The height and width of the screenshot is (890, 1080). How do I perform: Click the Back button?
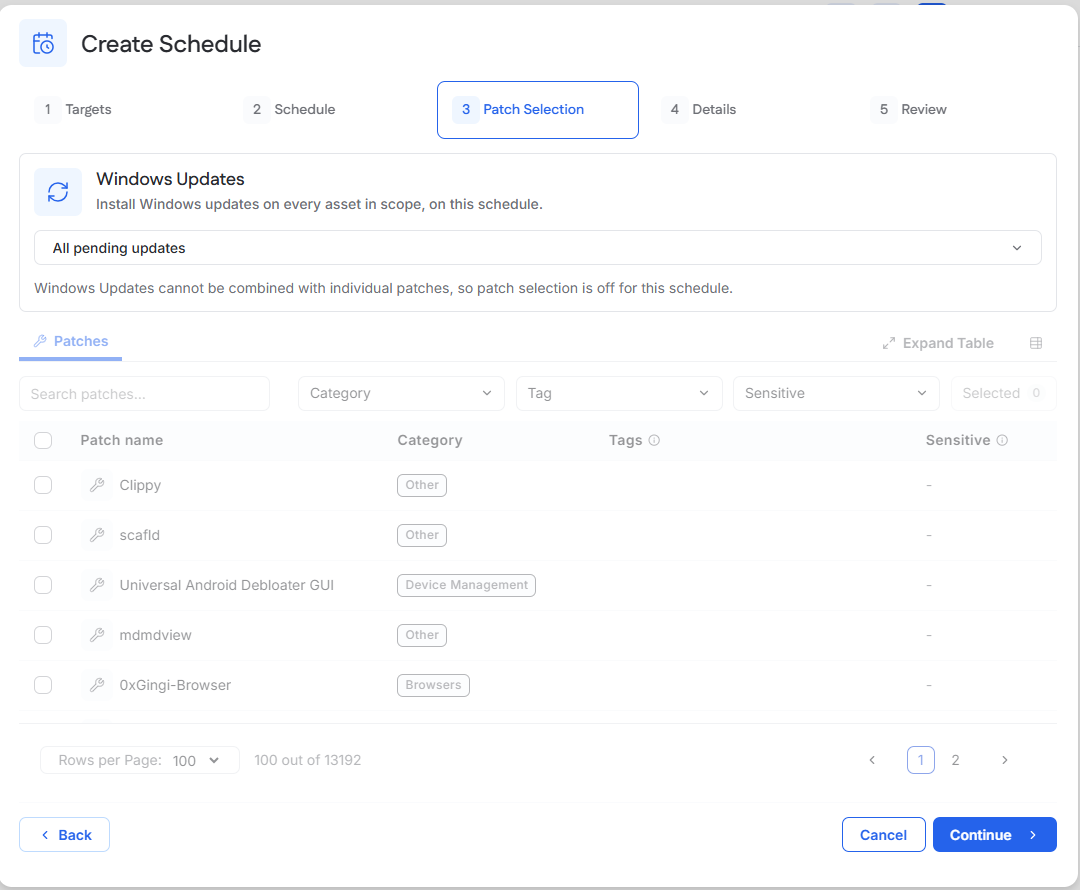coord(65,835)
